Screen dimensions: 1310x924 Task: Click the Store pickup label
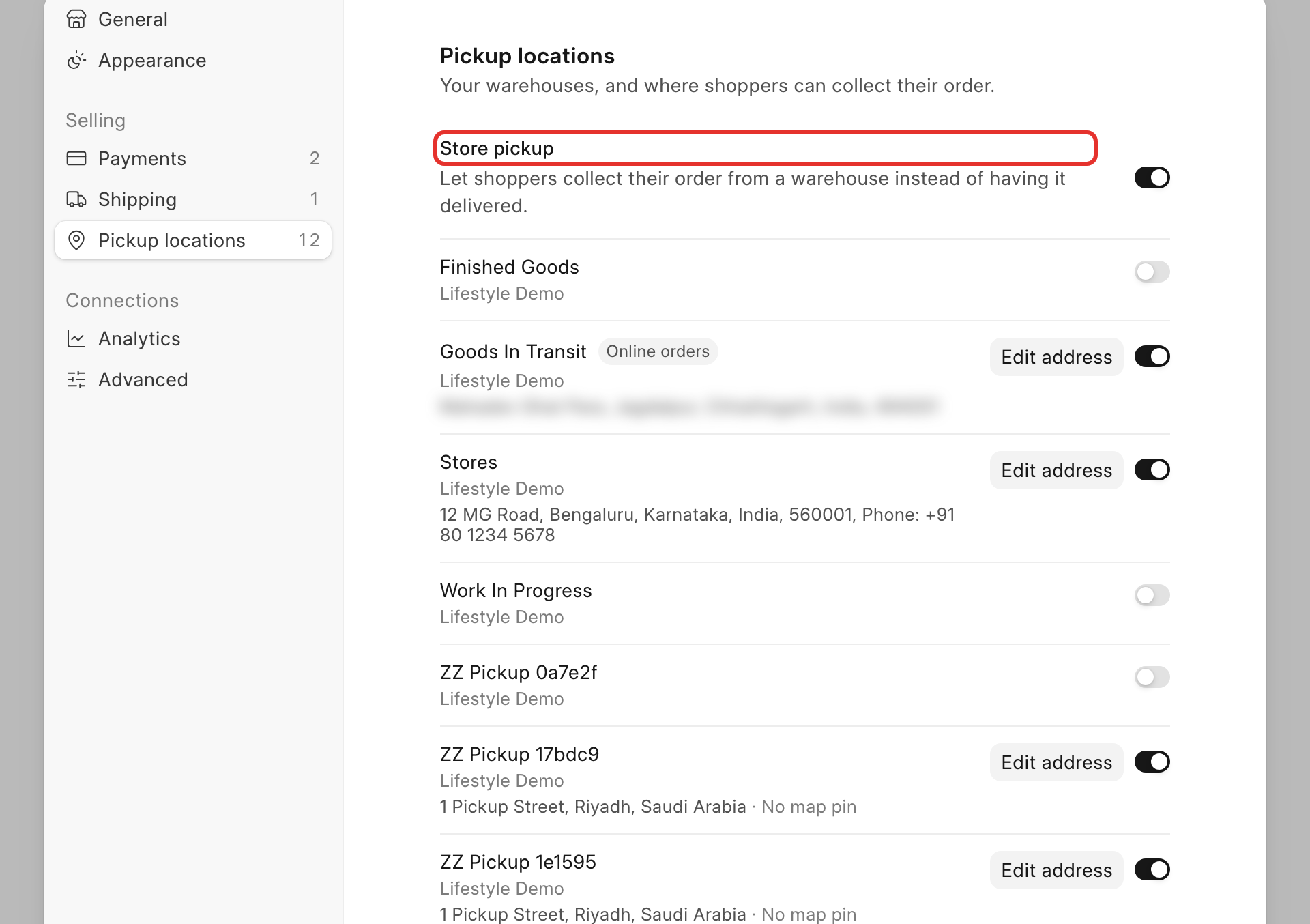coord(497,148)
